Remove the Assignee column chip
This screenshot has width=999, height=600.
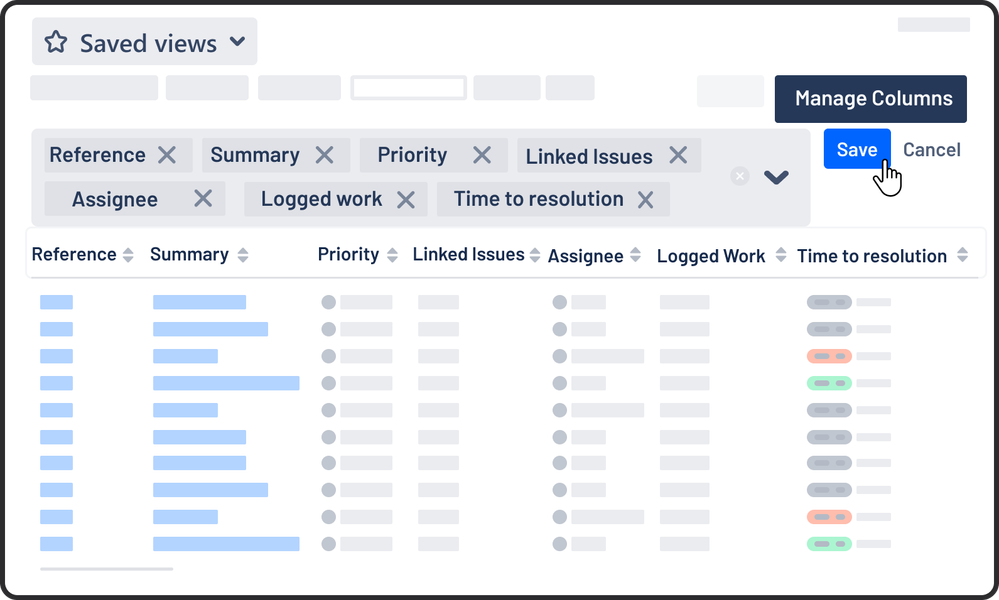(205, 199)
